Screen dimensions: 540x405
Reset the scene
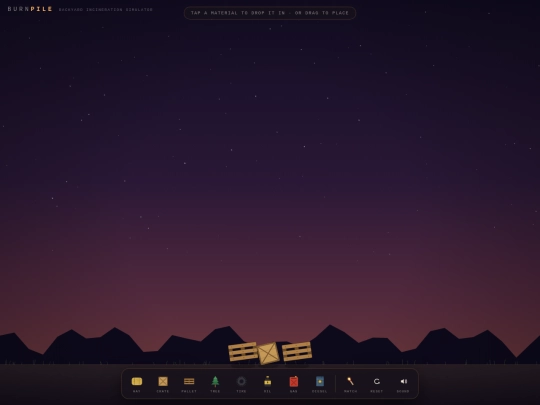tap(377, 384)
